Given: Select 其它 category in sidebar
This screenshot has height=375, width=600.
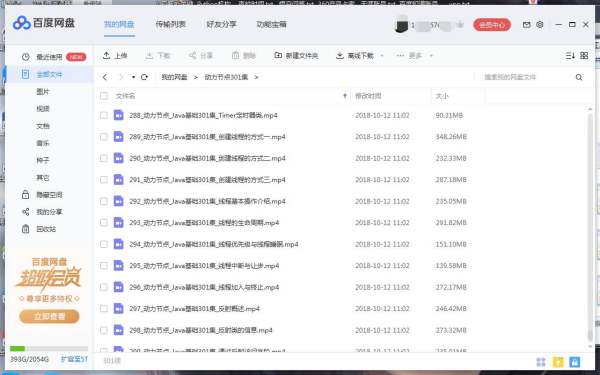Looking at the screenshot, I should 43,178.
